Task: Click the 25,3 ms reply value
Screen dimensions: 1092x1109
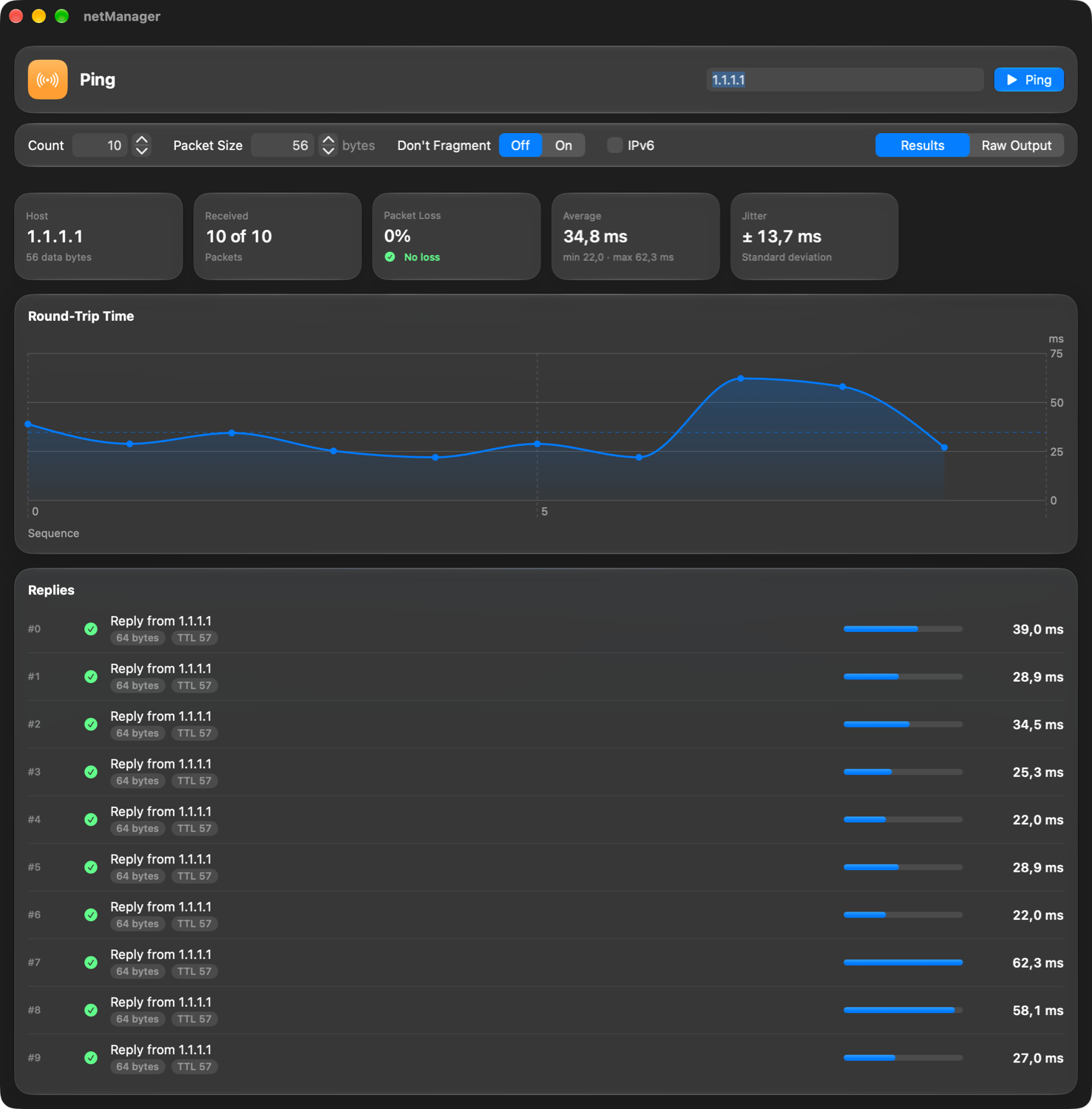Action: (x=1038, y=773)
